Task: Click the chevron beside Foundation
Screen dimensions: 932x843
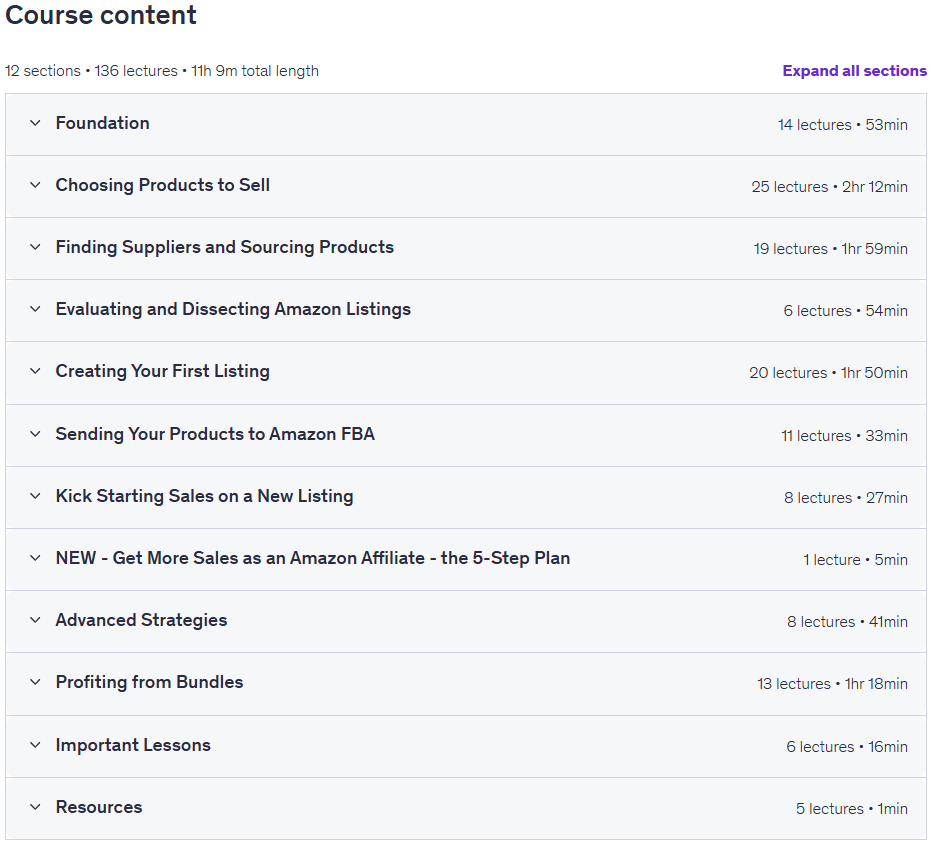Action: 35,123
